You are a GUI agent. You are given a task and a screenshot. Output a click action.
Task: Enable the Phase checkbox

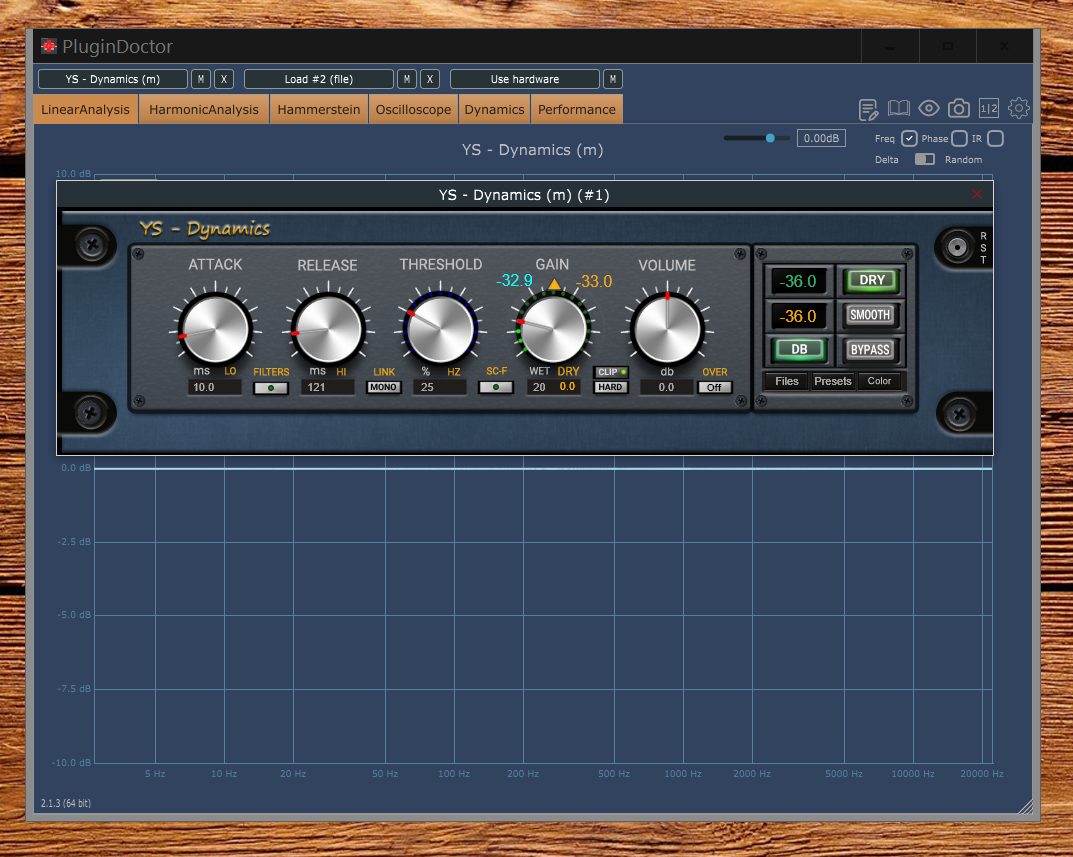coord(959,139)
